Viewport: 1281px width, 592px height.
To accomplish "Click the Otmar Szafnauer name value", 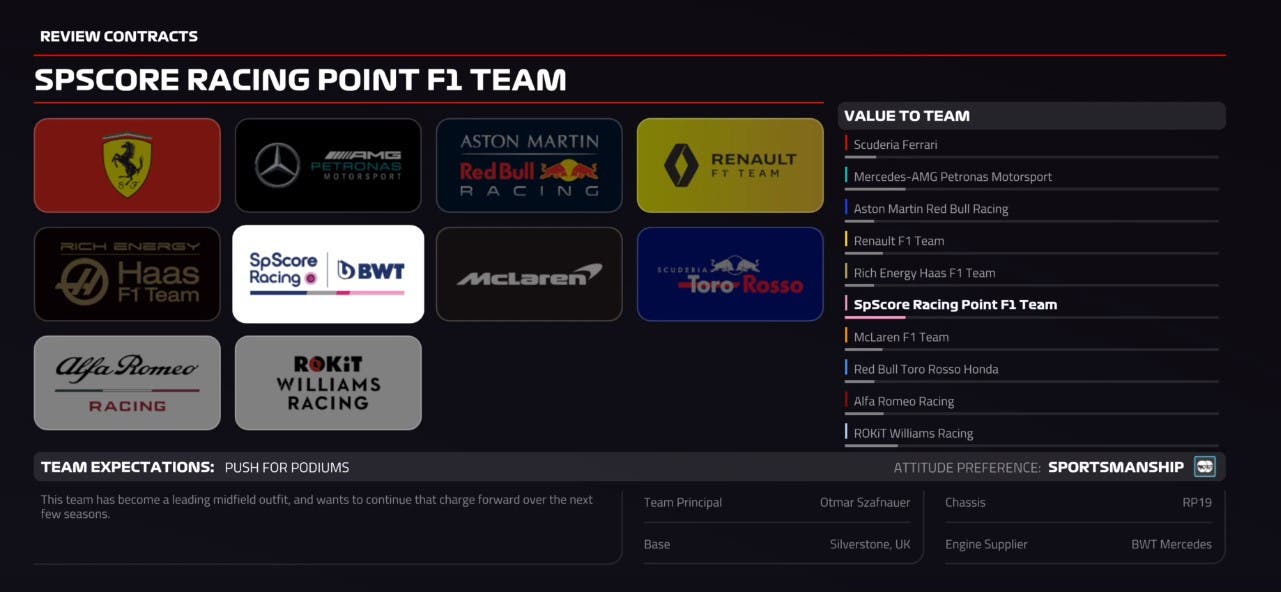I will [865, 503].
